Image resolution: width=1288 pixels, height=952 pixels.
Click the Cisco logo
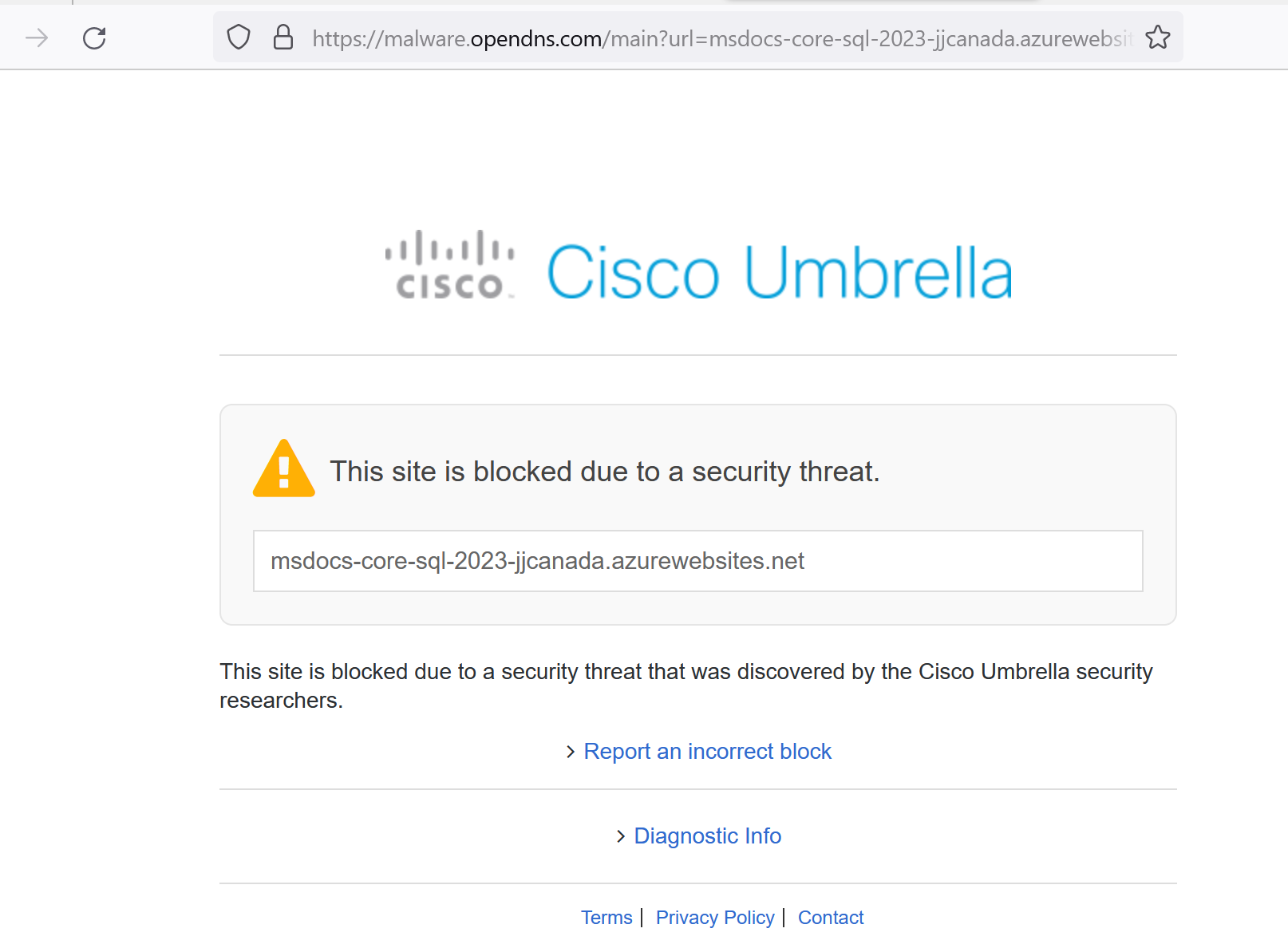pos(450,265)
